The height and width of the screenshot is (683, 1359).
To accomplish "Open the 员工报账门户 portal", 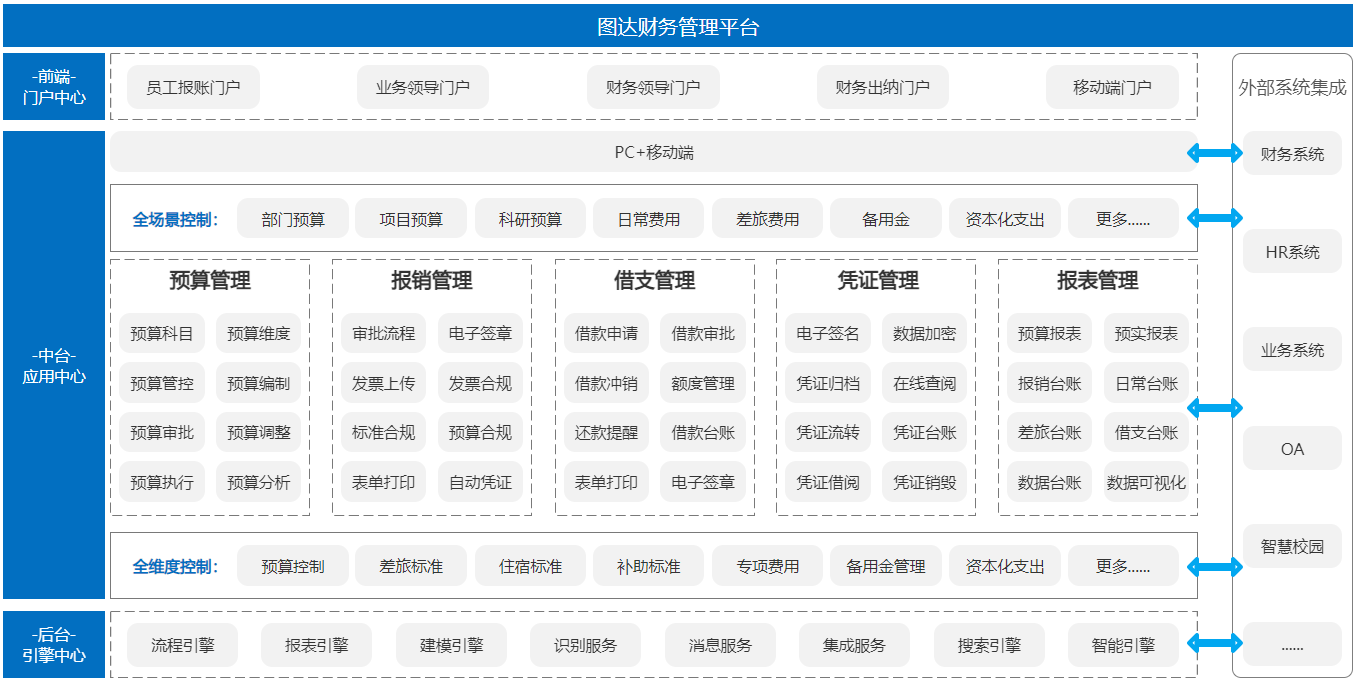I will click(192, 87).
